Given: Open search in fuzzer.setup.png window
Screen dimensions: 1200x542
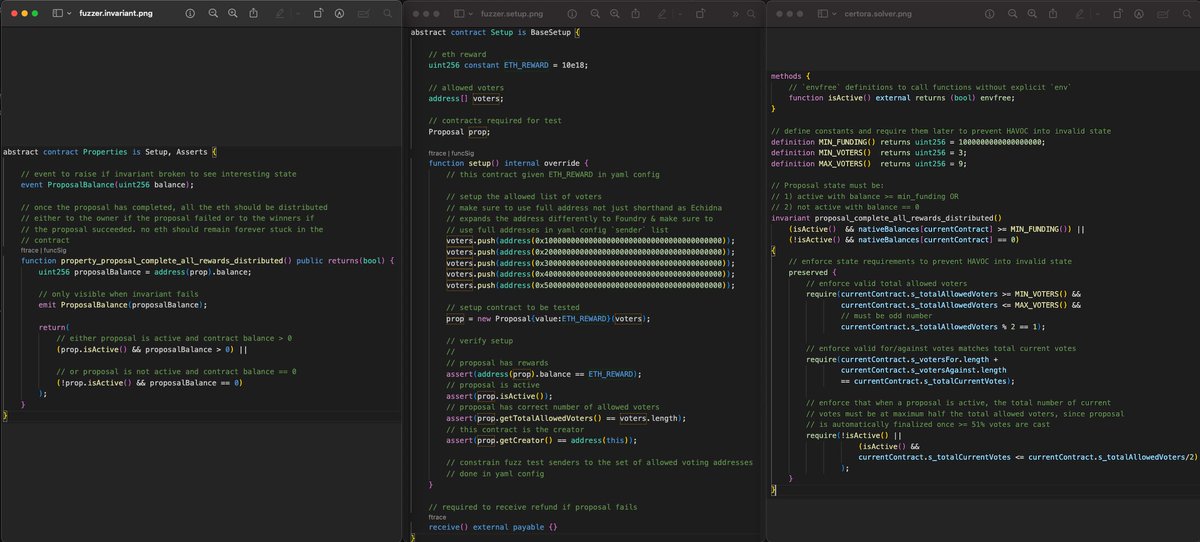Looking at the screenshot, I should pyautogui.click(x=751, y=14).
